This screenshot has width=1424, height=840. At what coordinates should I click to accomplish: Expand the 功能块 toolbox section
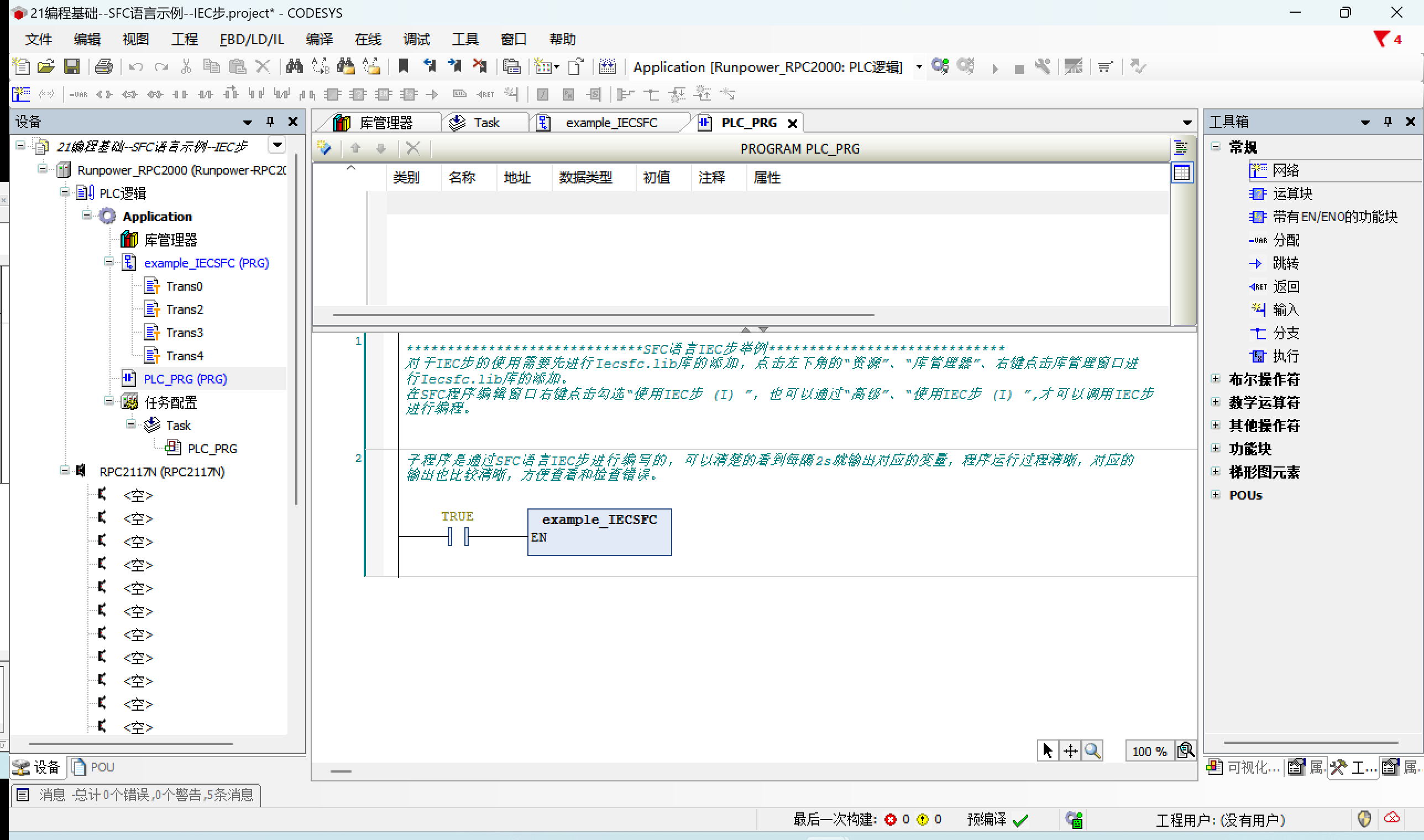coord(1216,448)
